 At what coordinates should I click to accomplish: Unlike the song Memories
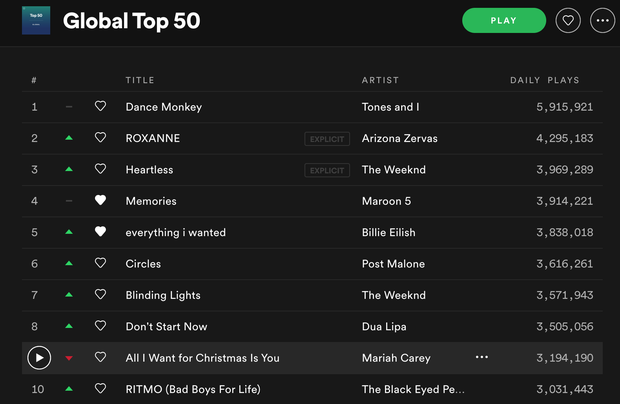[x=100, y=201]
